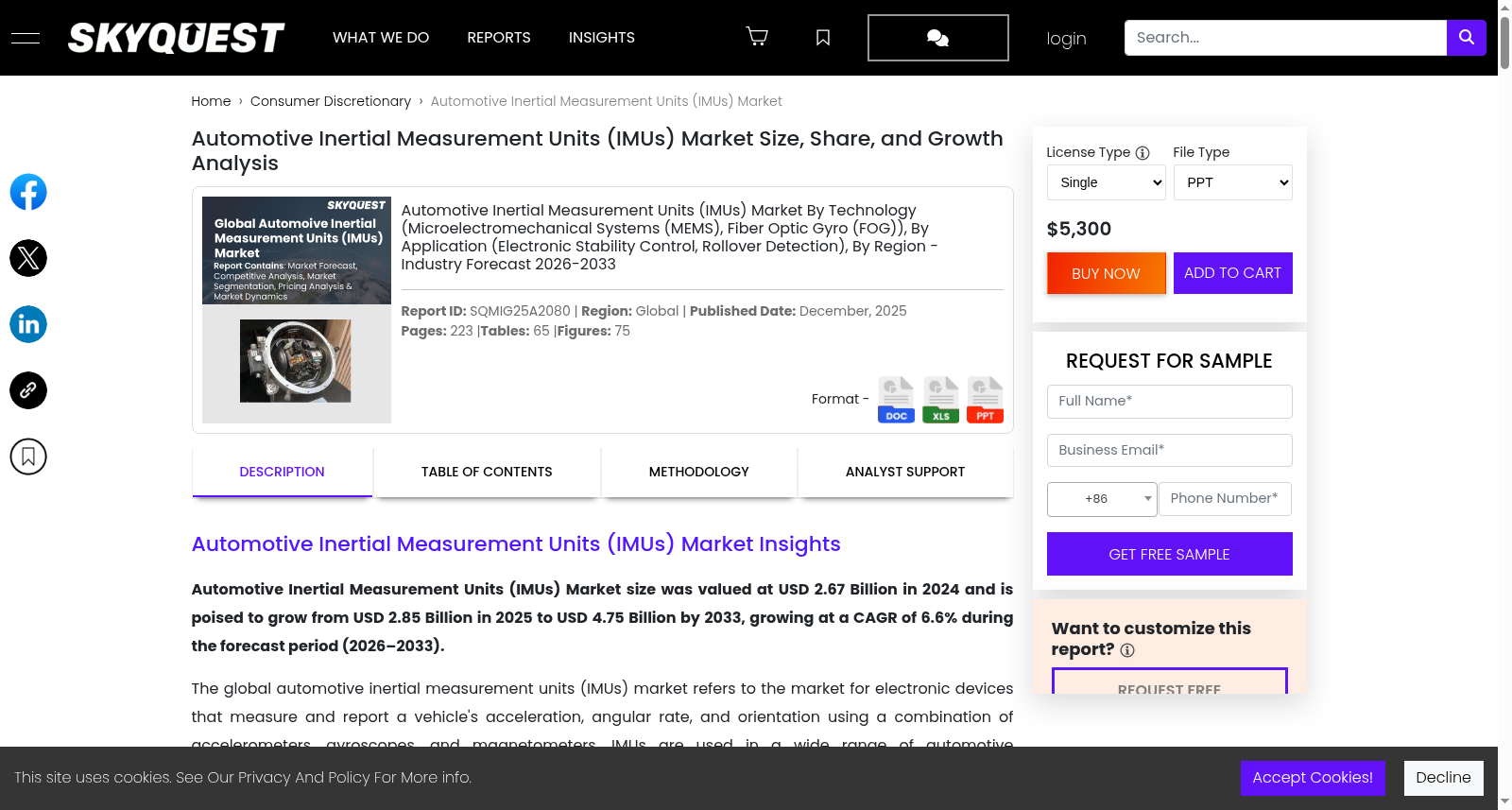Open the chat button in header
1512x810 pixels.
(x=938, y=38)
